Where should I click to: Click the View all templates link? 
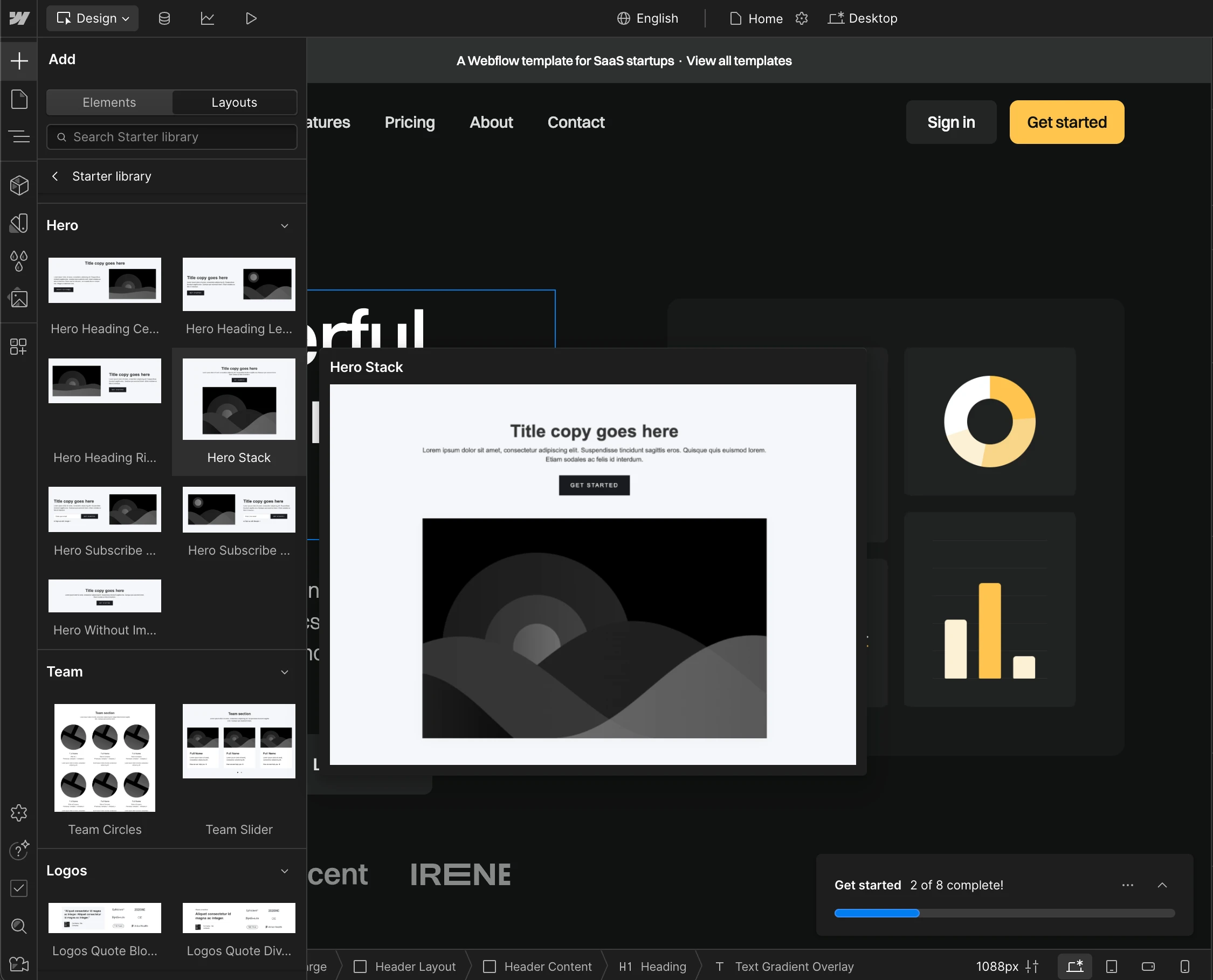tap(739, 60)
